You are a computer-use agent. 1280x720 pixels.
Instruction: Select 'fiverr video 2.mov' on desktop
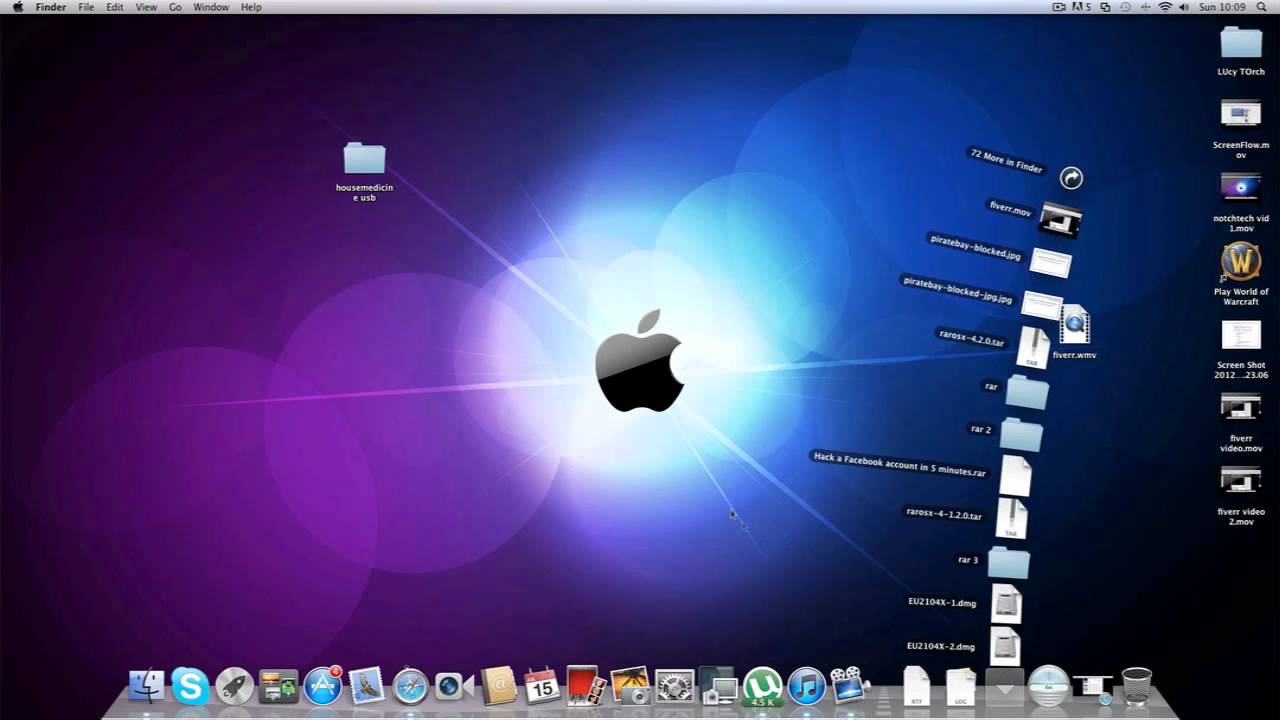point(1241,481)
